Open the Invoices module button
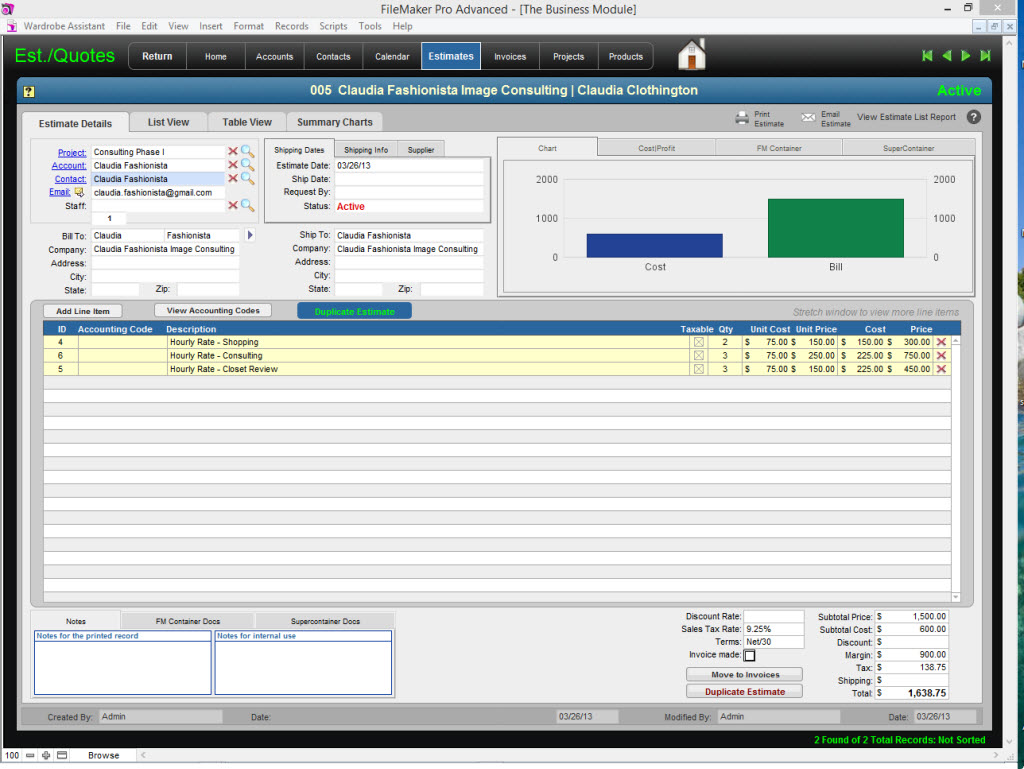This screenshot has height=769, width=1024. point(509,56)
